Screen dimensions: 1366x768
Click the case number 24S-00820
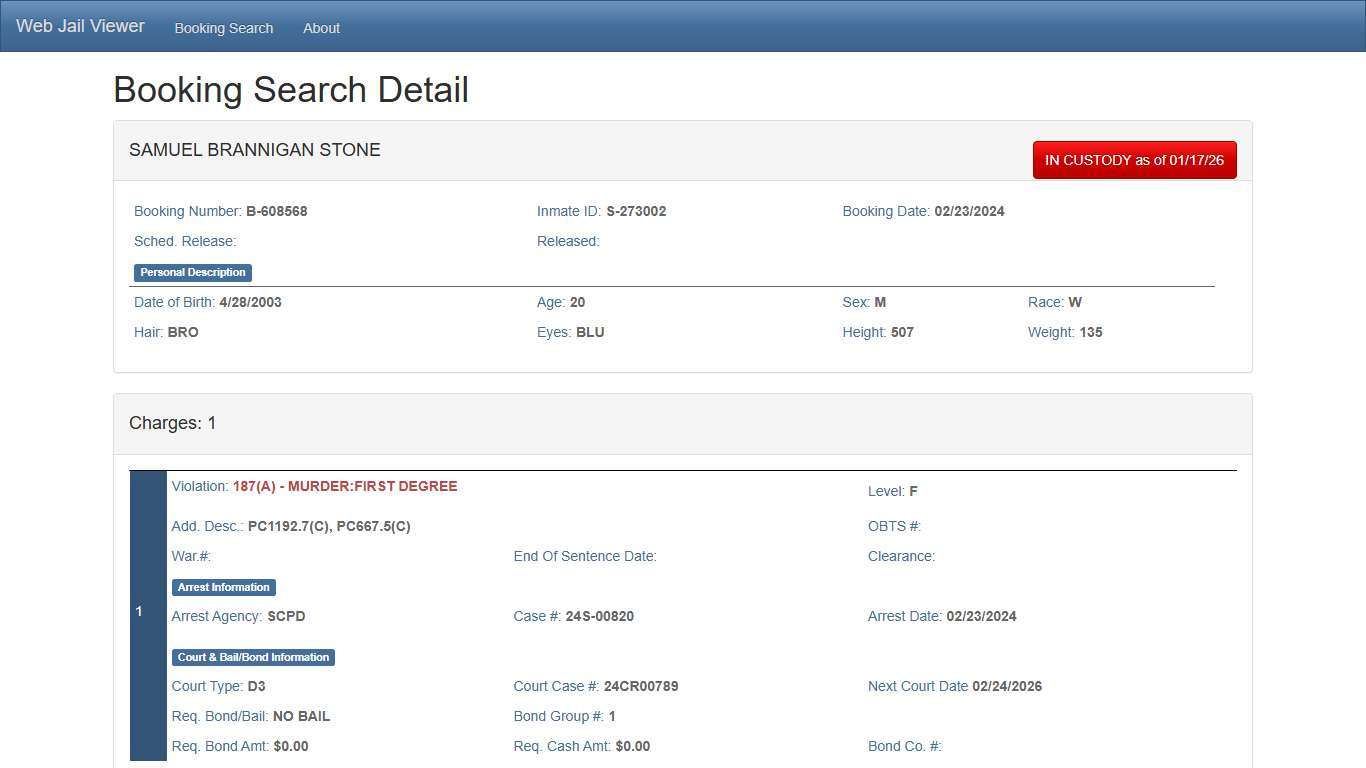pos(599,616)
